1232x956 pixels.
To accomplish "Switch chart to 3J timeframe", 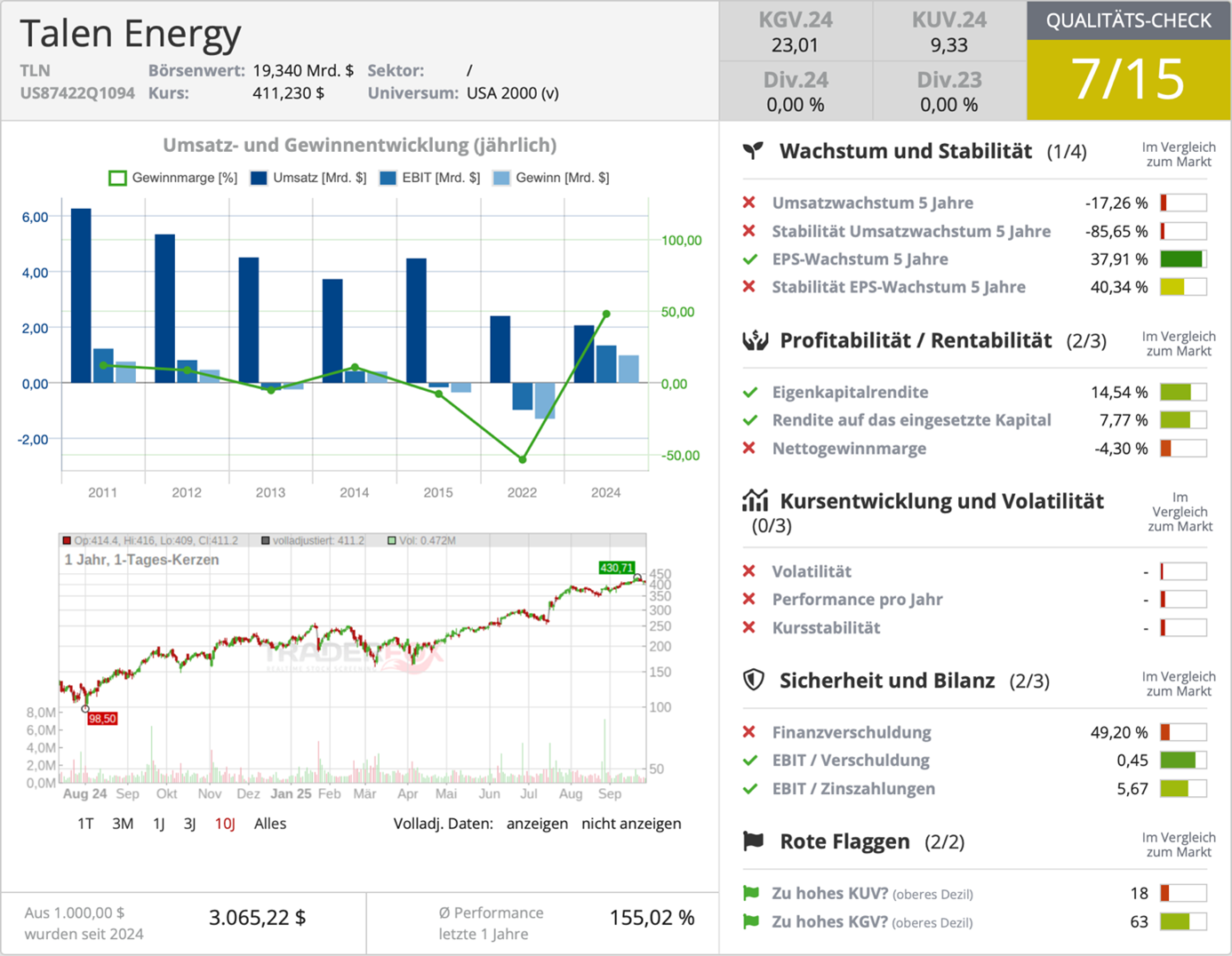I will point(189,824).
